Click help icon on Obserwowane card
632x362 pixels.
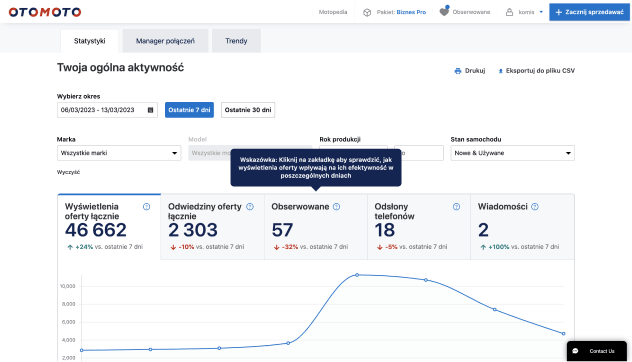[337, 207]
